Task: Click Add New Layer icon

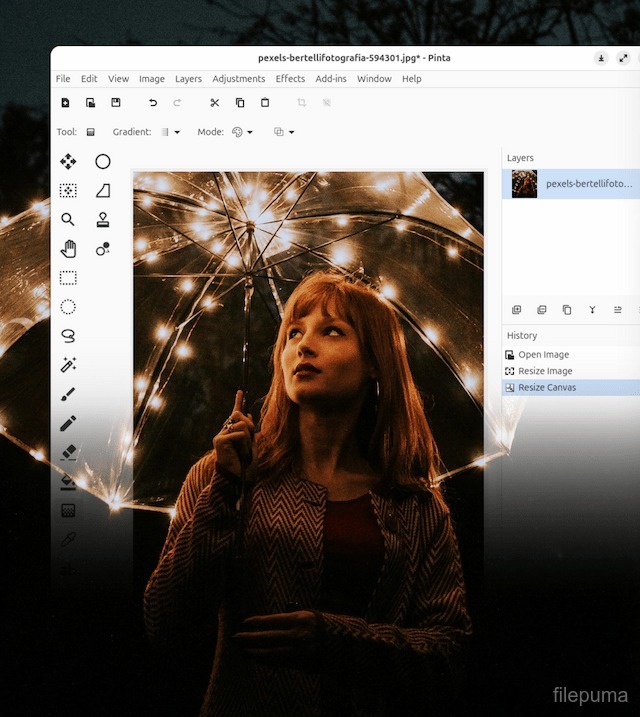Action: pos(517,310)
